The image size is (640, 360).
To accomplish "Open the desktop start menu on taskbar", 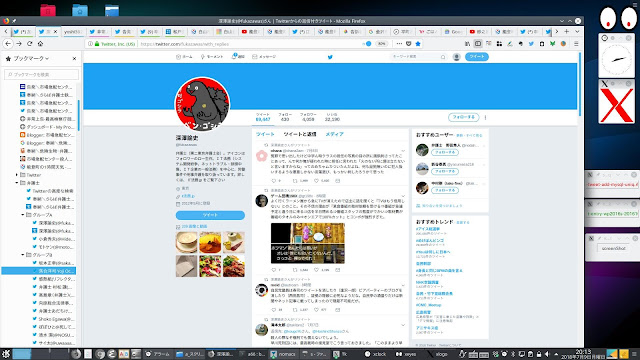I will (x=6, y=354).
